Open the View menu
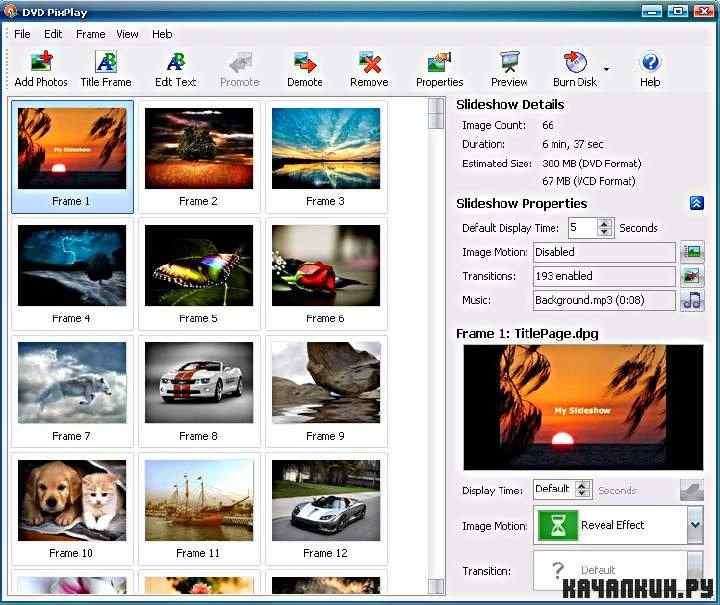 127,34
